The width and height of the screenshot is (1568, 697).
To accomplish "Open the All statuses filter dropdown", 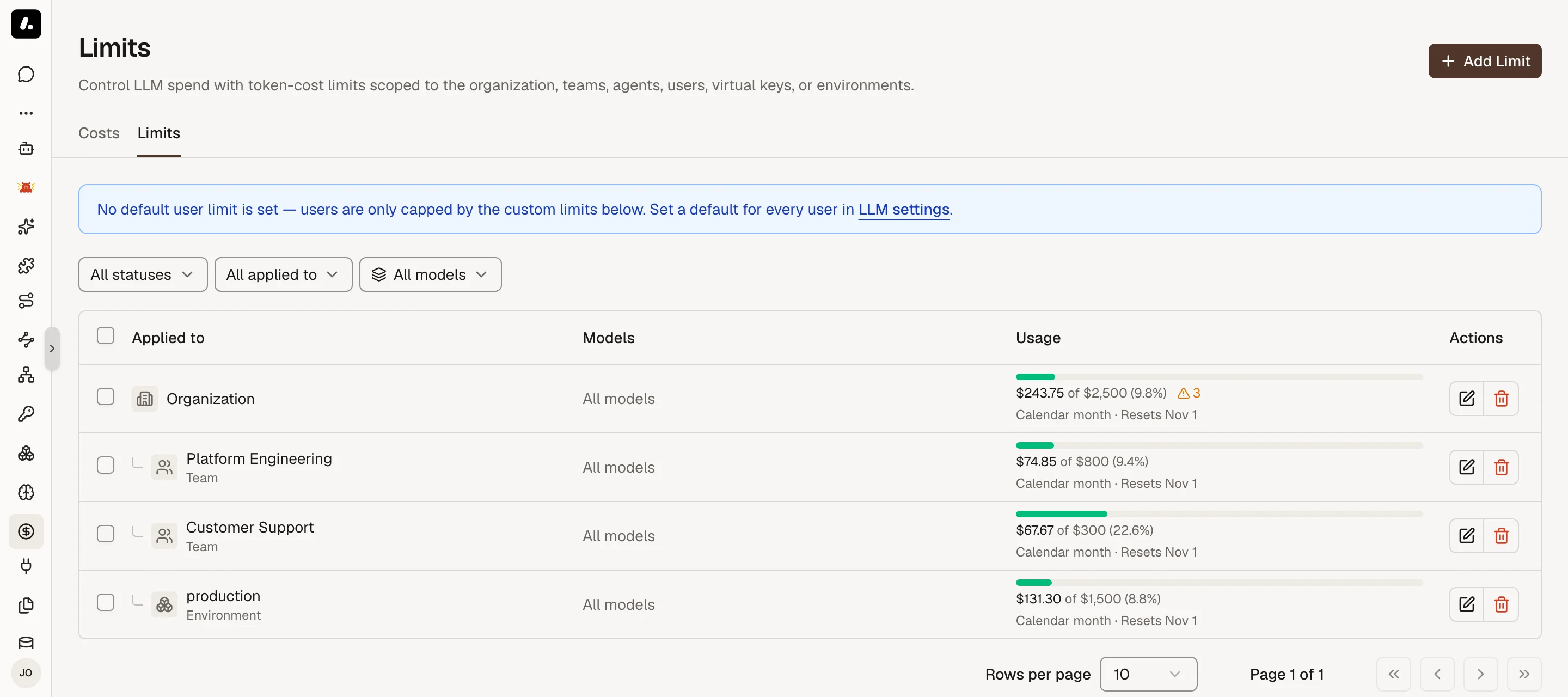I will click(143, 274).
